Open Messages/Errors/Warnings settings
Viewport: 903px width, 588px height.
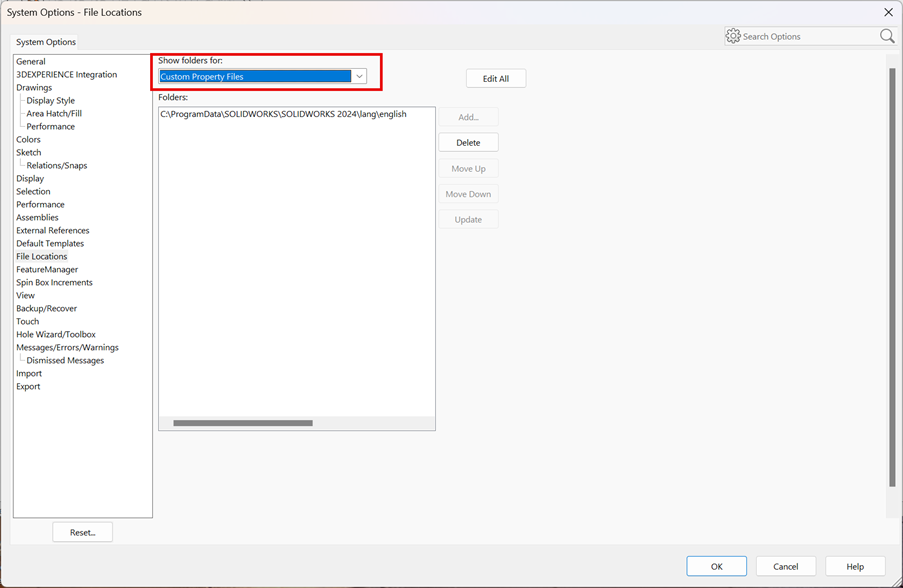[x=67, y=348]
